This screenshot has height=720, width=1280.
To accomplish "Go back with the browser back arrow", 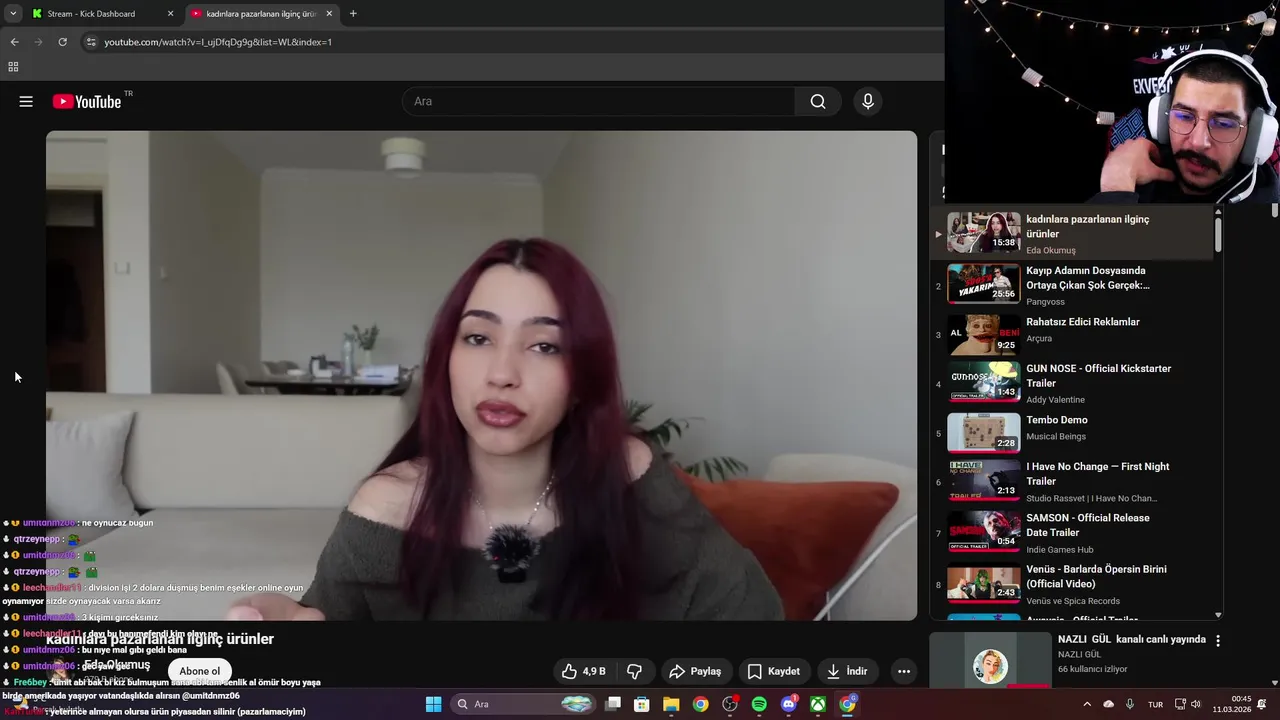I will tap(14, 42).
